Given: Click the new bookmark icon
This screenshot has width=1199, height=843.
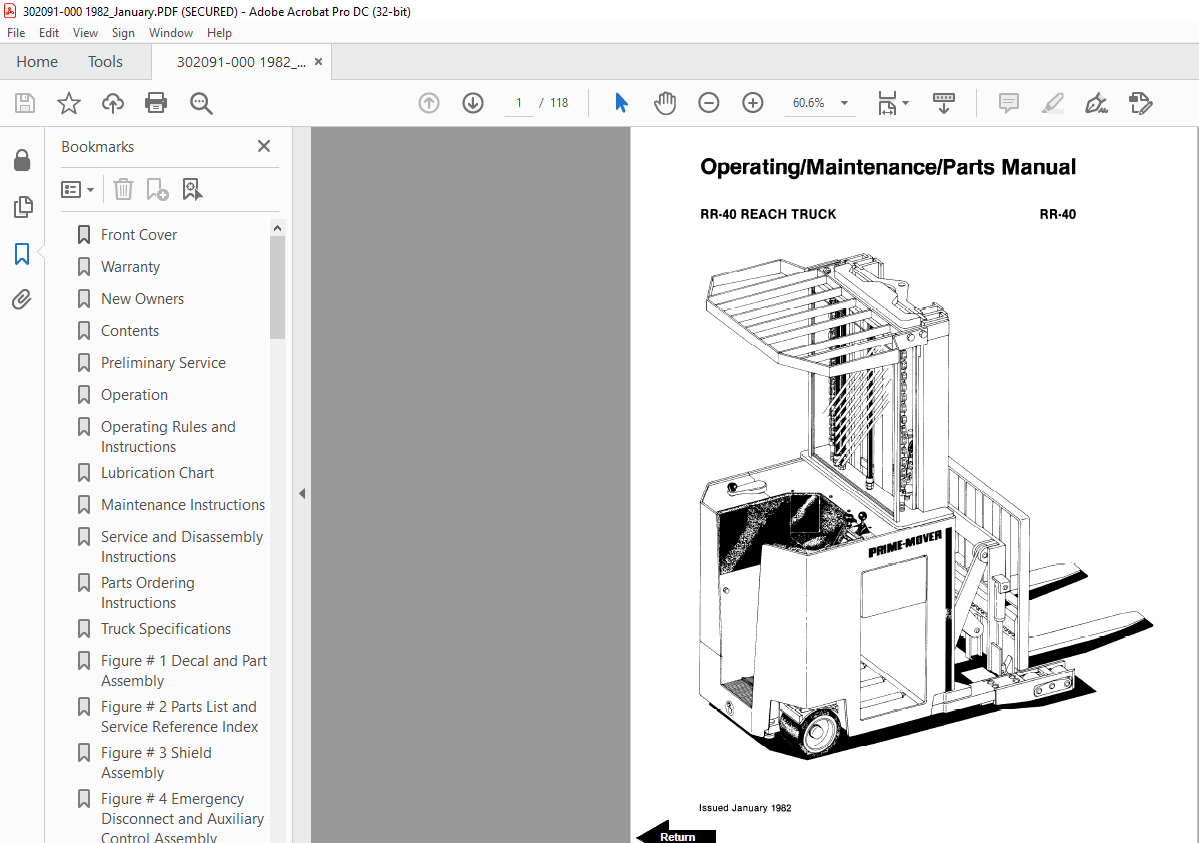Looking at the screenshot, I should coord(157,189).
